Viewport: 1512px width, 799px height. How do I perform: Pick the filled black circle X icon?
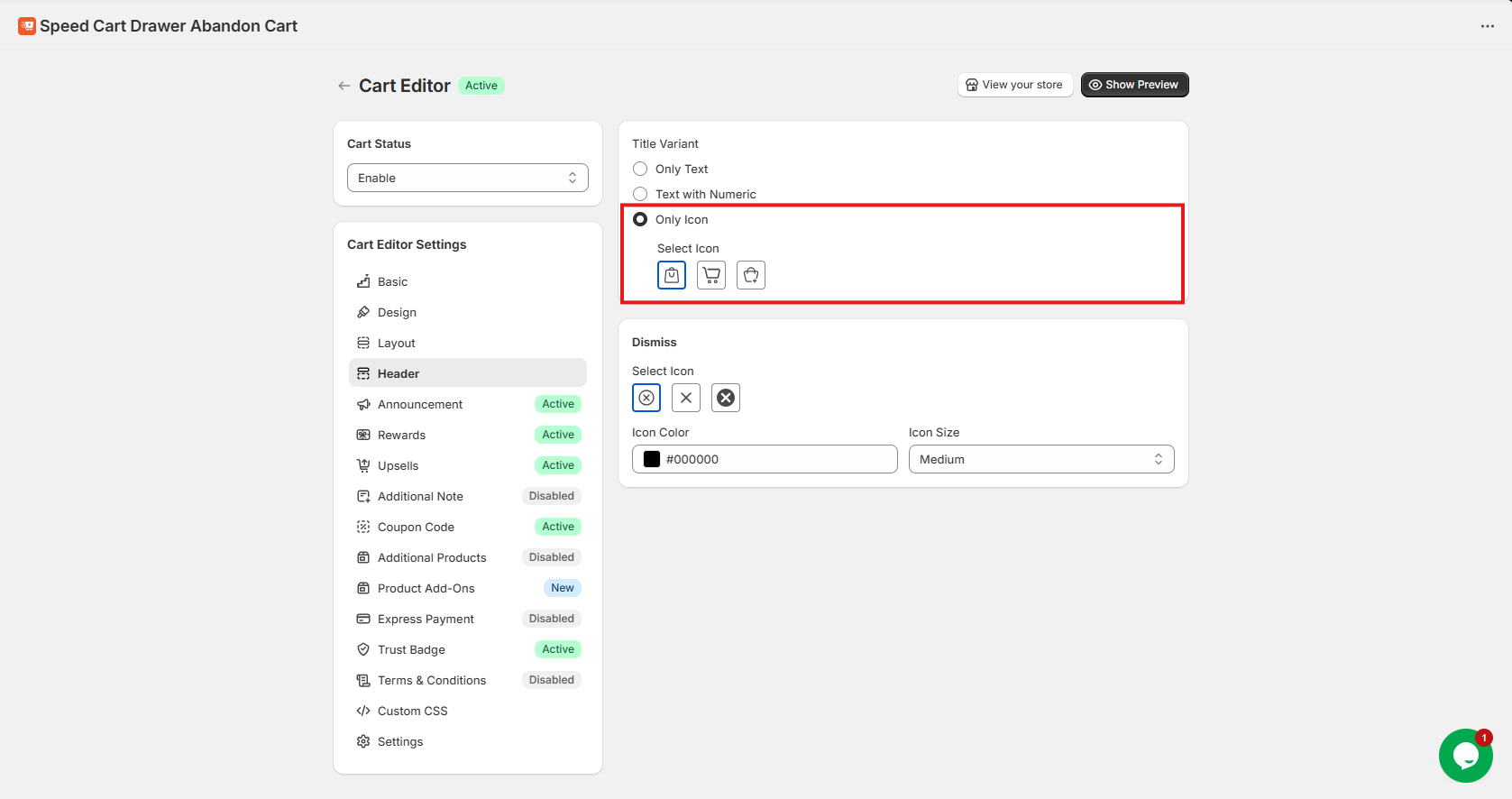point(726,398)
